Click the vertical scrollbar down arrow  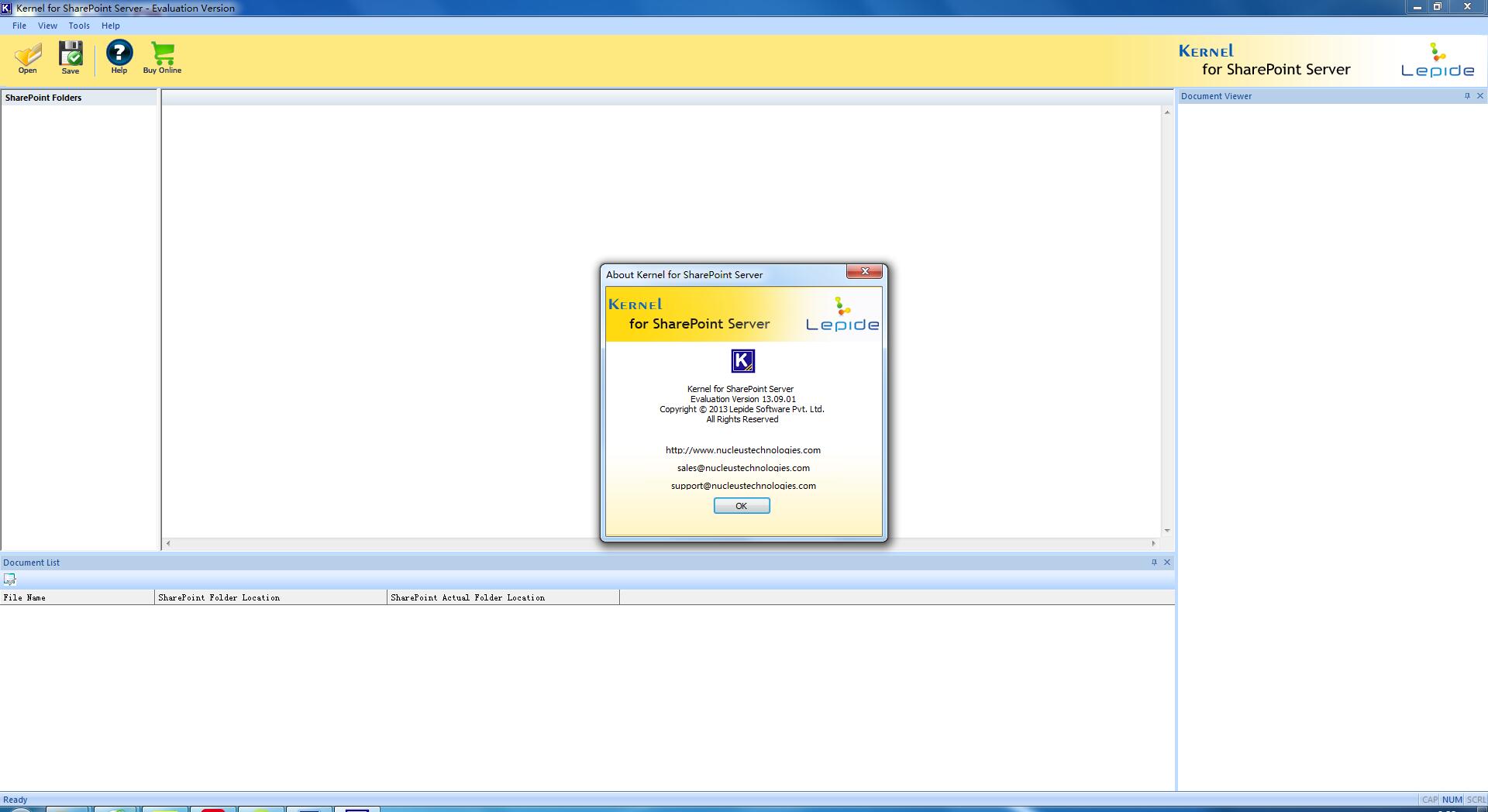pos(1166,531)
